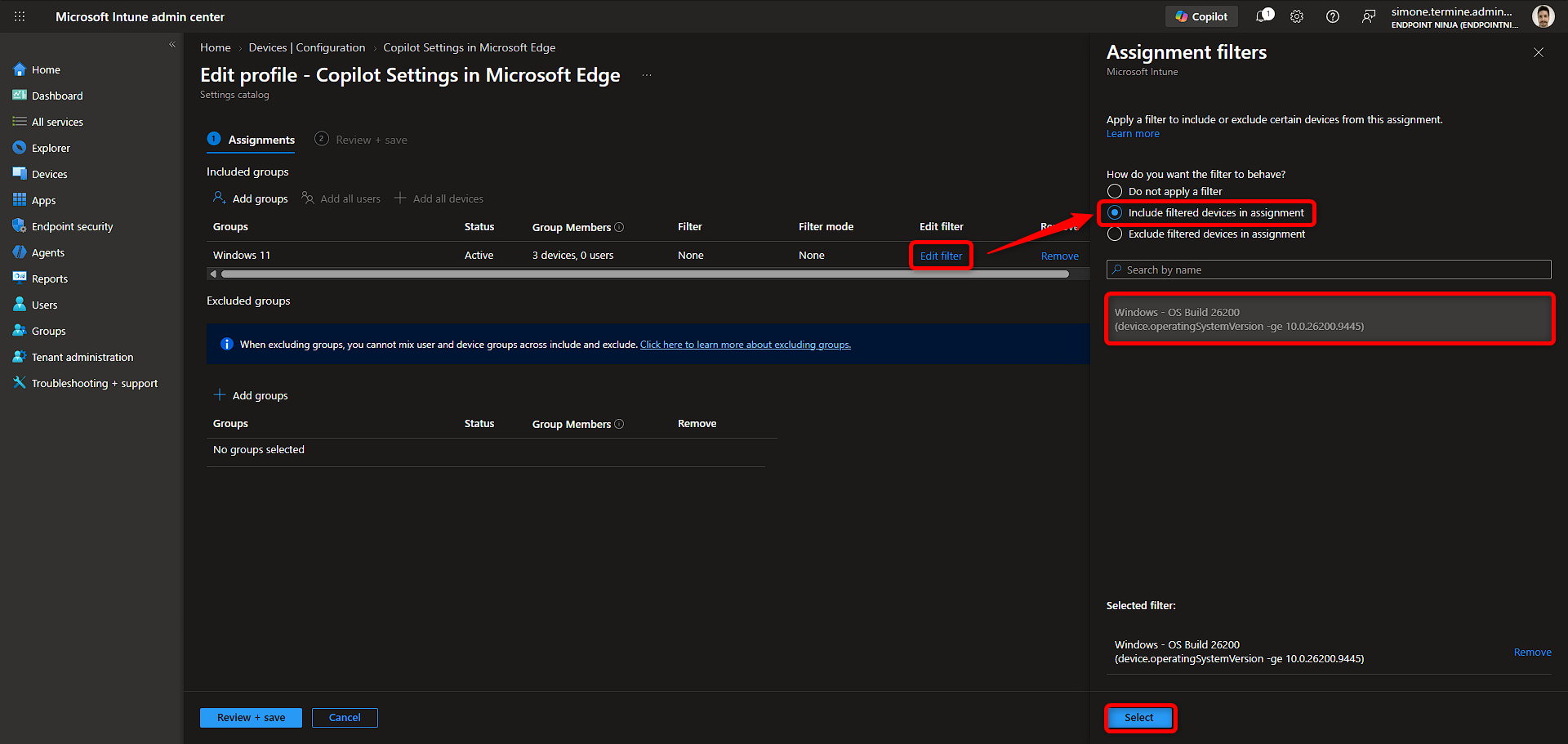Open the Settings gear icon
Image resolution: width=1568 pixels, height=744 pixels.
pyautogui.click(x=1297, y=16)
